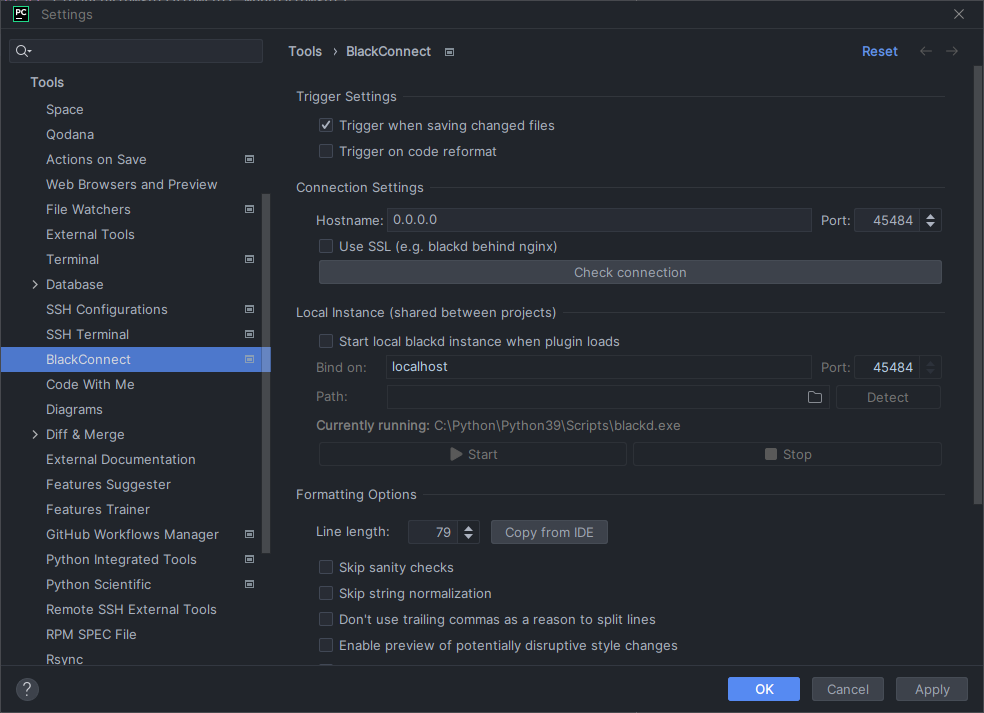Open External Tools settings
This screenshot has height=713, width=984.
click(x=90, y=234)
